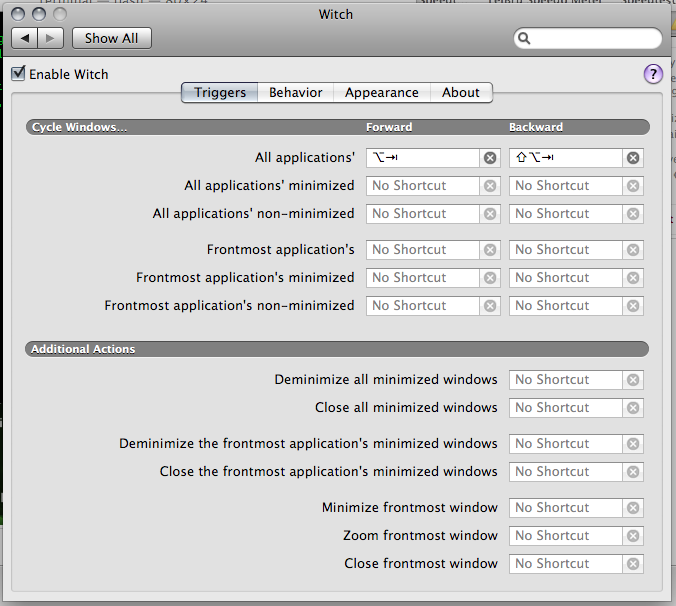
Task: Clear the Zoom frontmost window shortcut
Action: click(633, 536)
